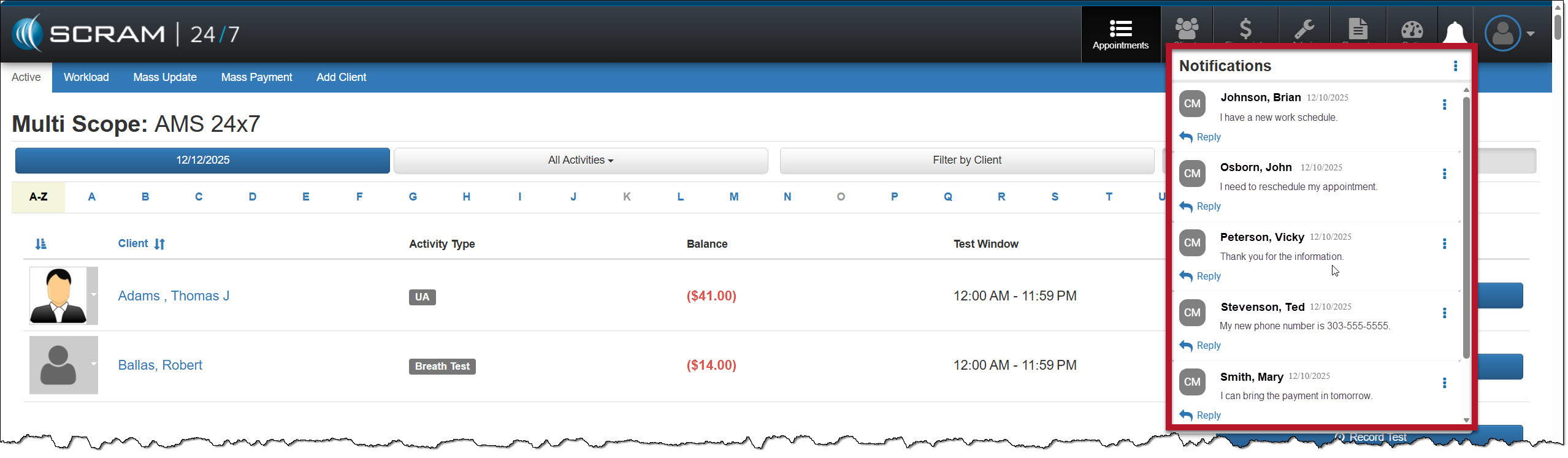Click the Clients group icon
1568x458 pixels.
pyautogui.click(x=1186, y=29)
